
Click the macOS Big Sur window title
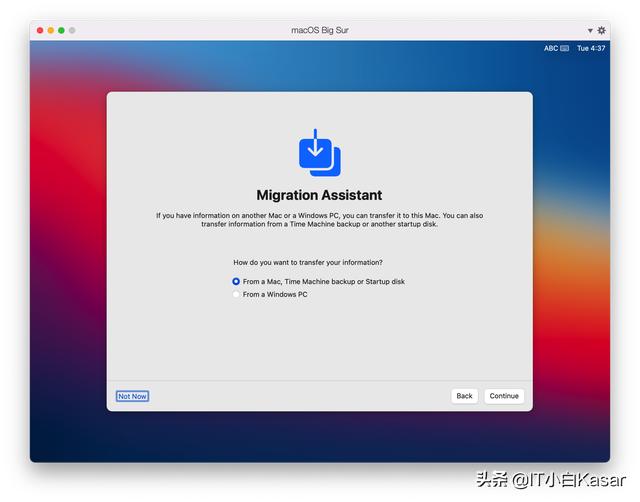[x=320, y=30]
